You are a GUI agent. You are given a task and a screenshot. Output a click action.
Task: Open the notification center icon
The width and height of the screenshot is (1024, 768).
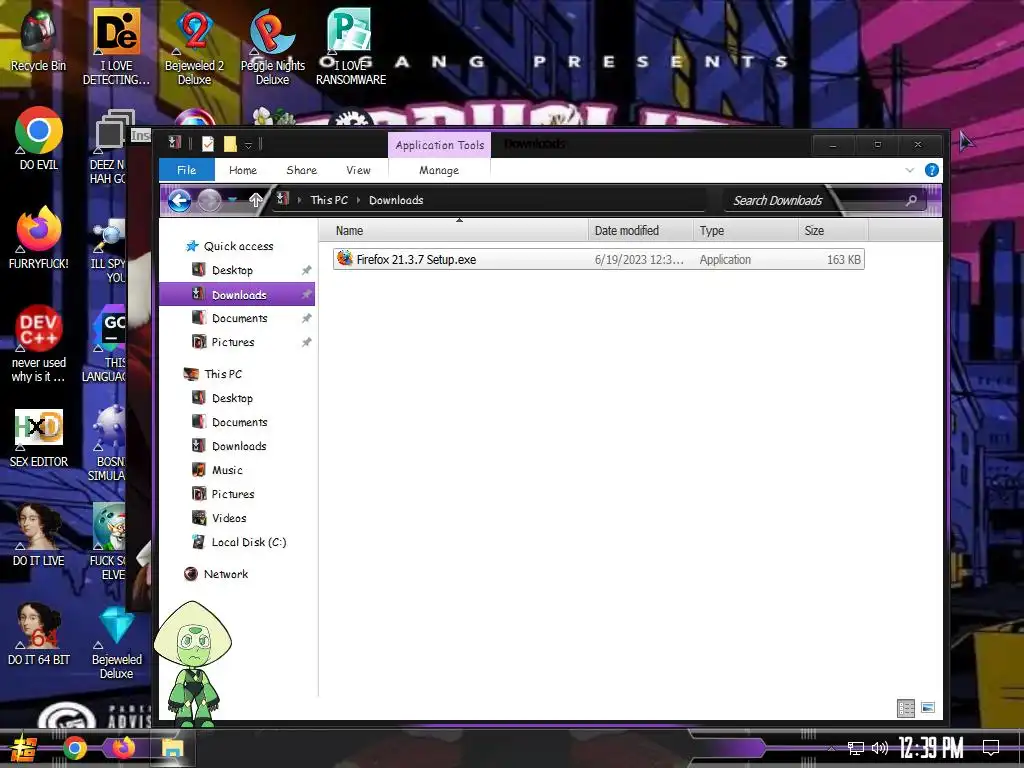(991, 748)
